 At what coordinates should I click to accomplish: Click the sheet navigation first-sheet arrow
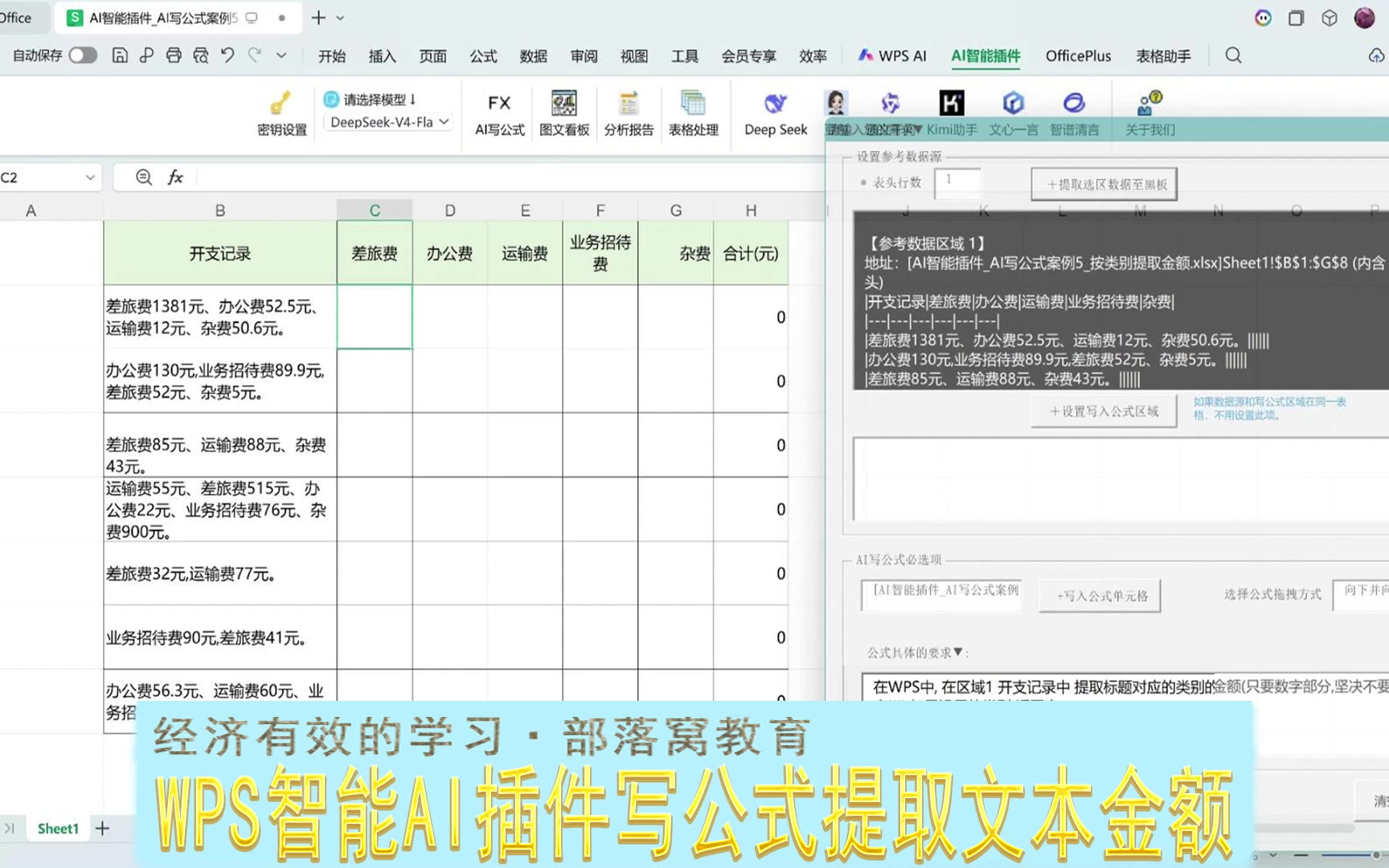click(10, 829)
